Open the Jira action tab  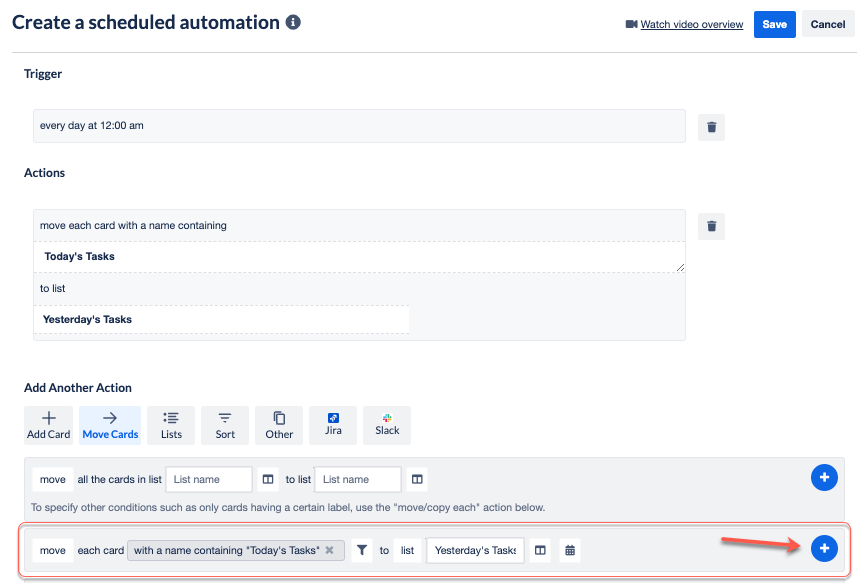333,425
